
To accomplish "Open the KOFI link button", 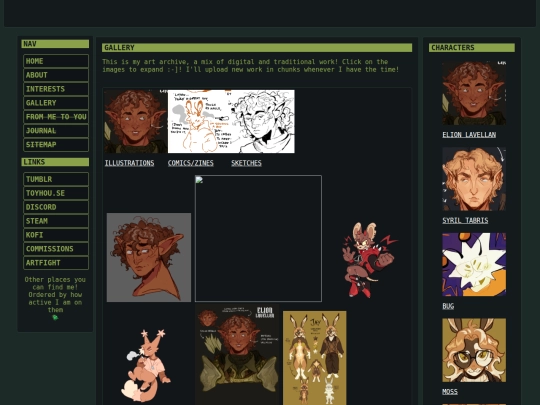I will [56, 235].
